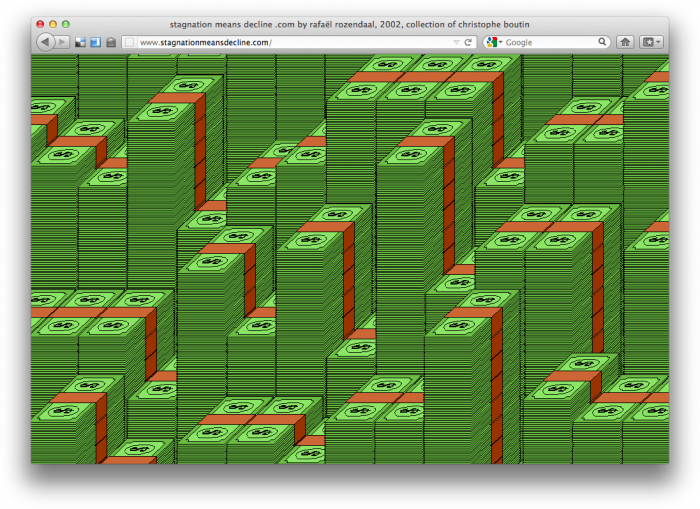Go to the Home page button
Image resolution: width=700 pixels, height=509 pixels.
coord(625,42)
